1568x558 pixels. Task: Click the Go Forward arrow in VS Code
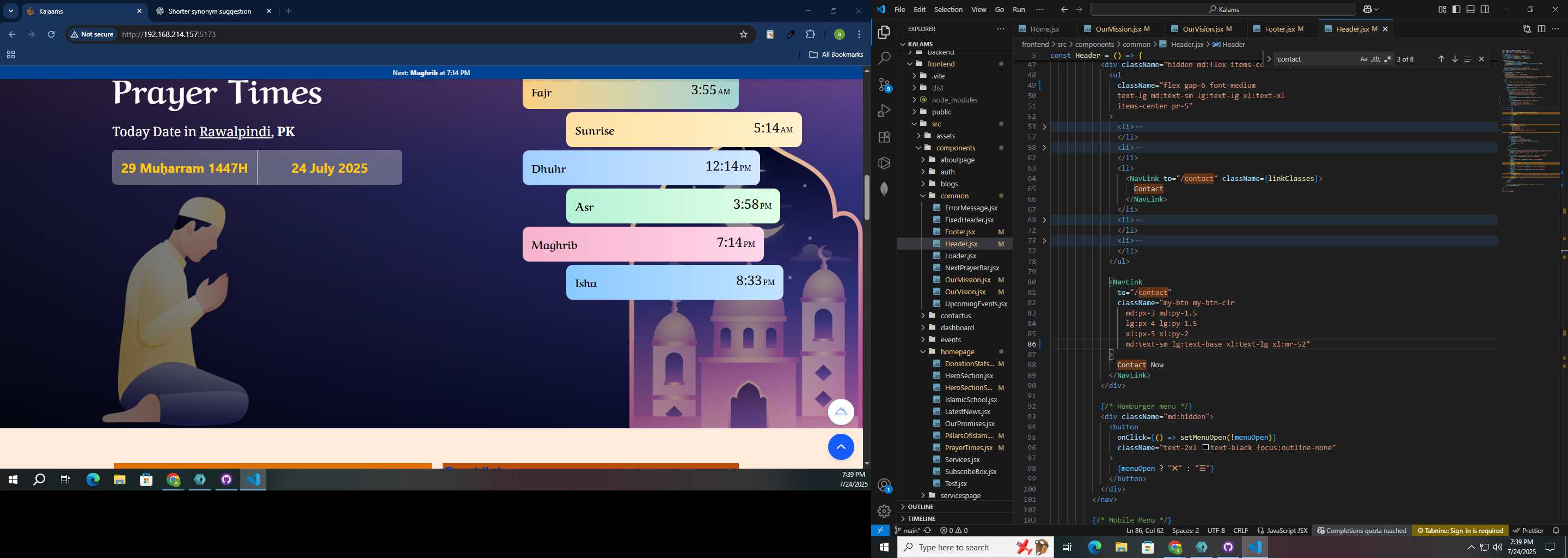1079,9
